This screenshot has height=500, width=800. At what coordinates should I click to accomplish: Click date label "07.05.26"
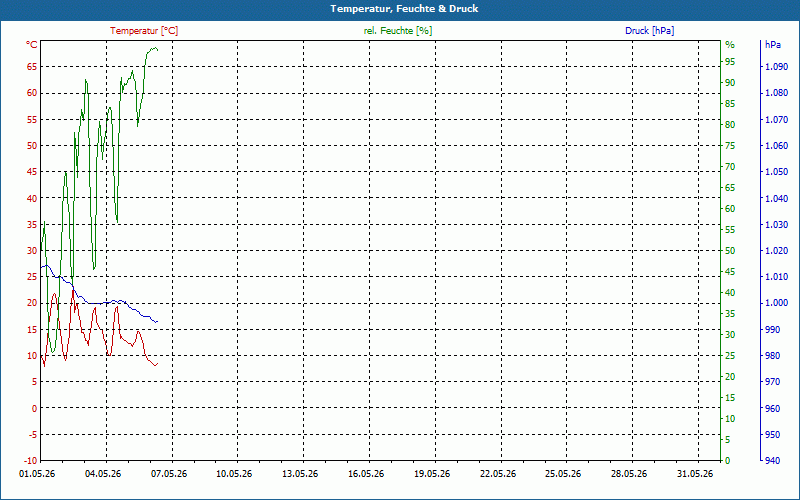tap(169, 474)
